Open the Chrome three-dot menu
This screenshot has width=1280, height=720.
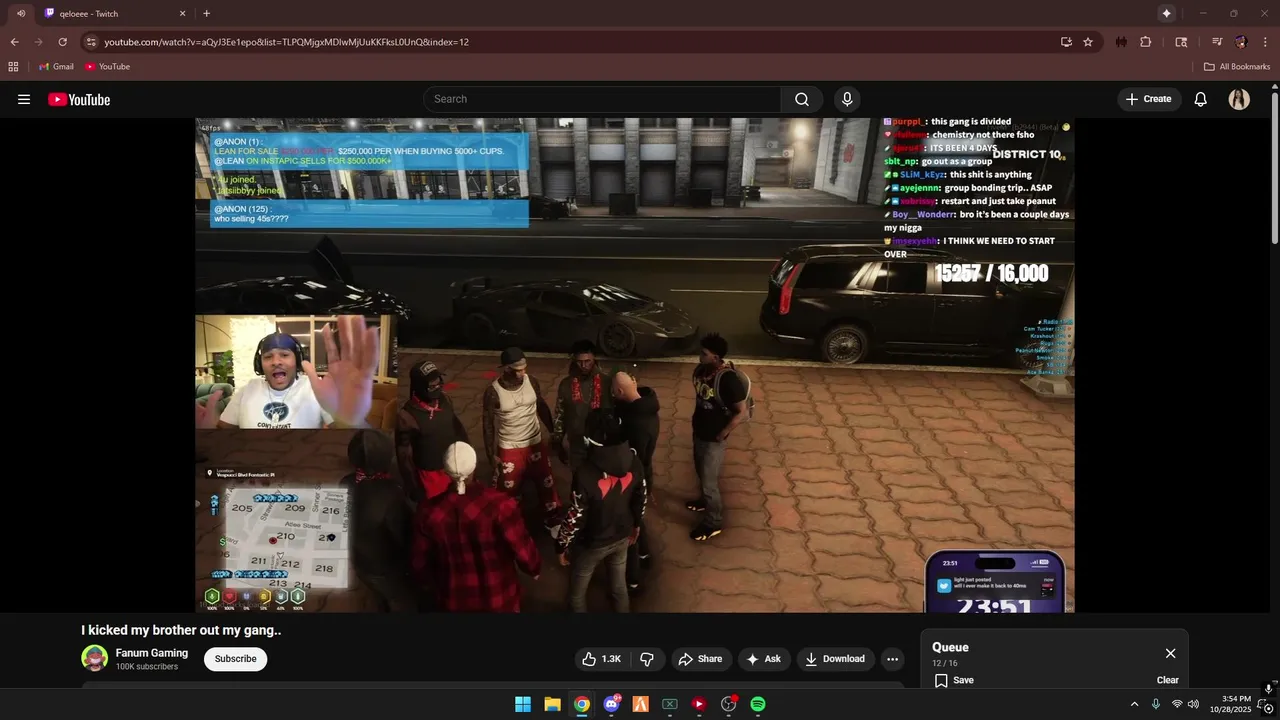1265,42
